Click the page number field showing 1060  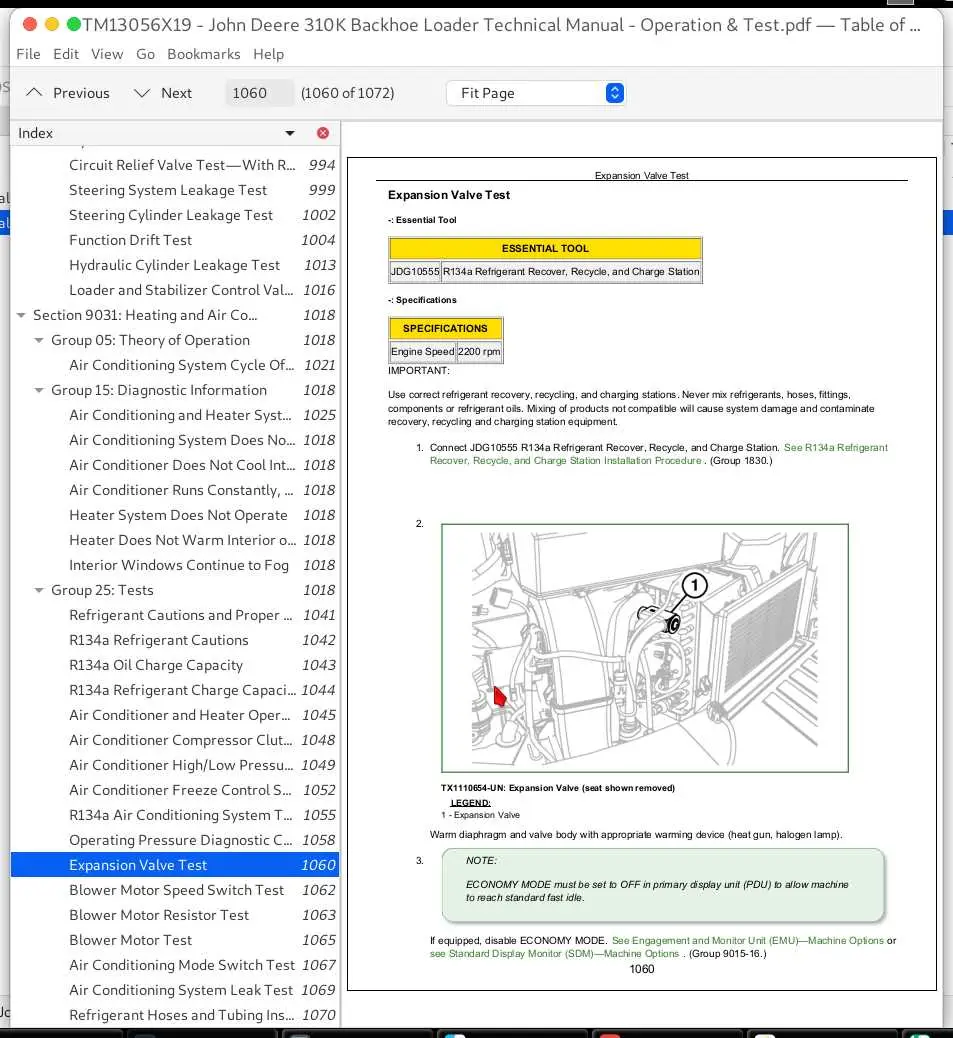(x=259, y=93)
